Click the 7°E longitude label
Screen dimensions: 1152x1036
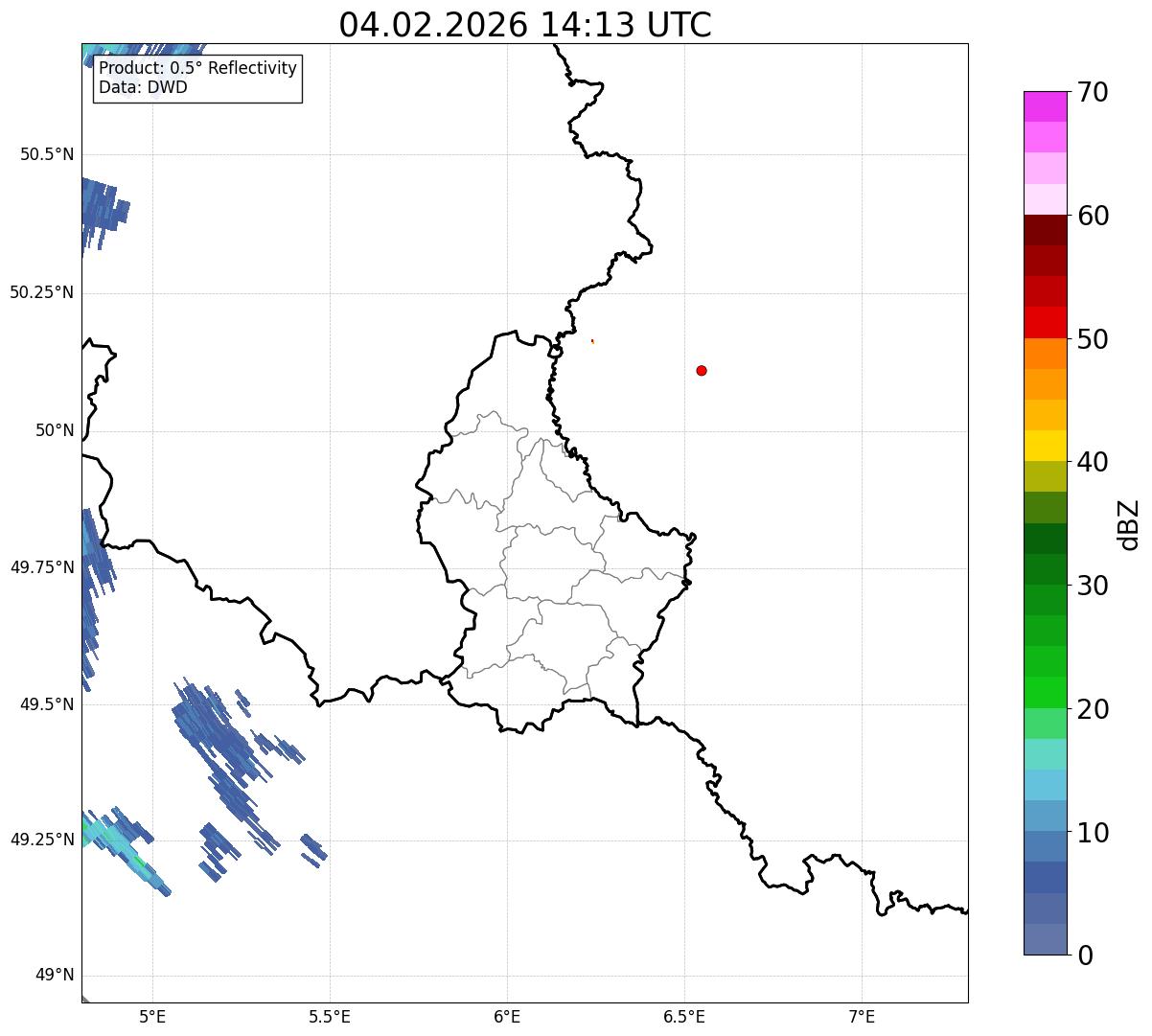coord(862,1016)
